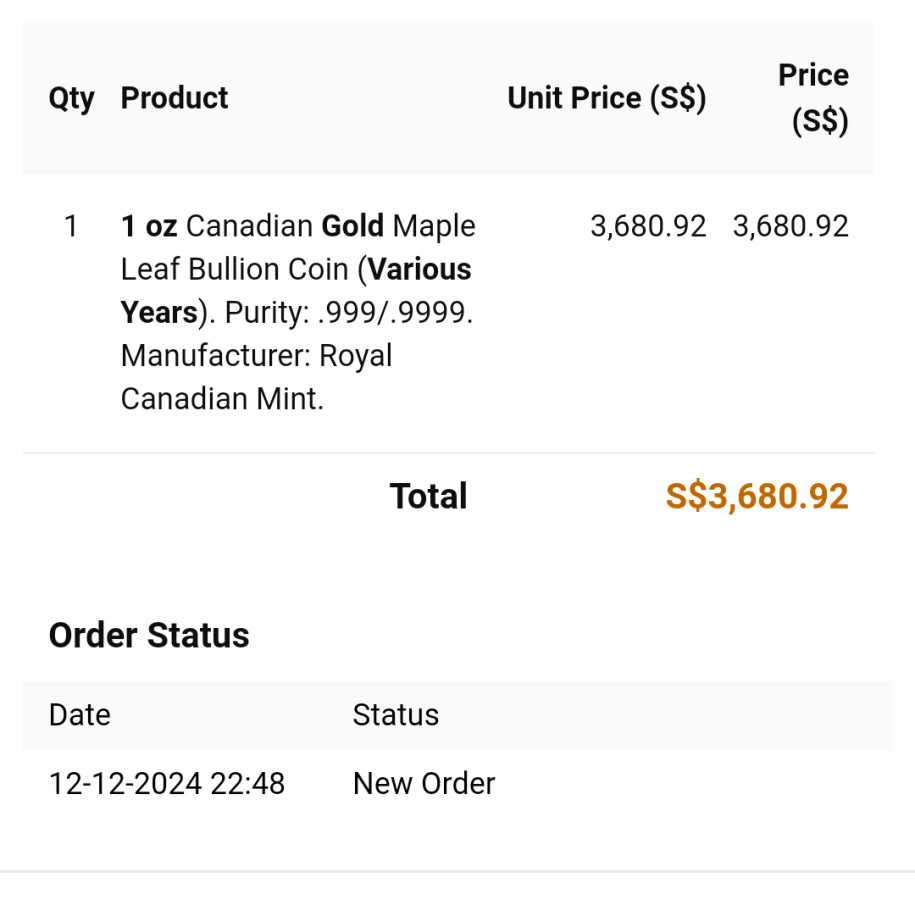915x900 pixels.
Task: Click the unit price value 3,680.92
Action: point(648,226)
